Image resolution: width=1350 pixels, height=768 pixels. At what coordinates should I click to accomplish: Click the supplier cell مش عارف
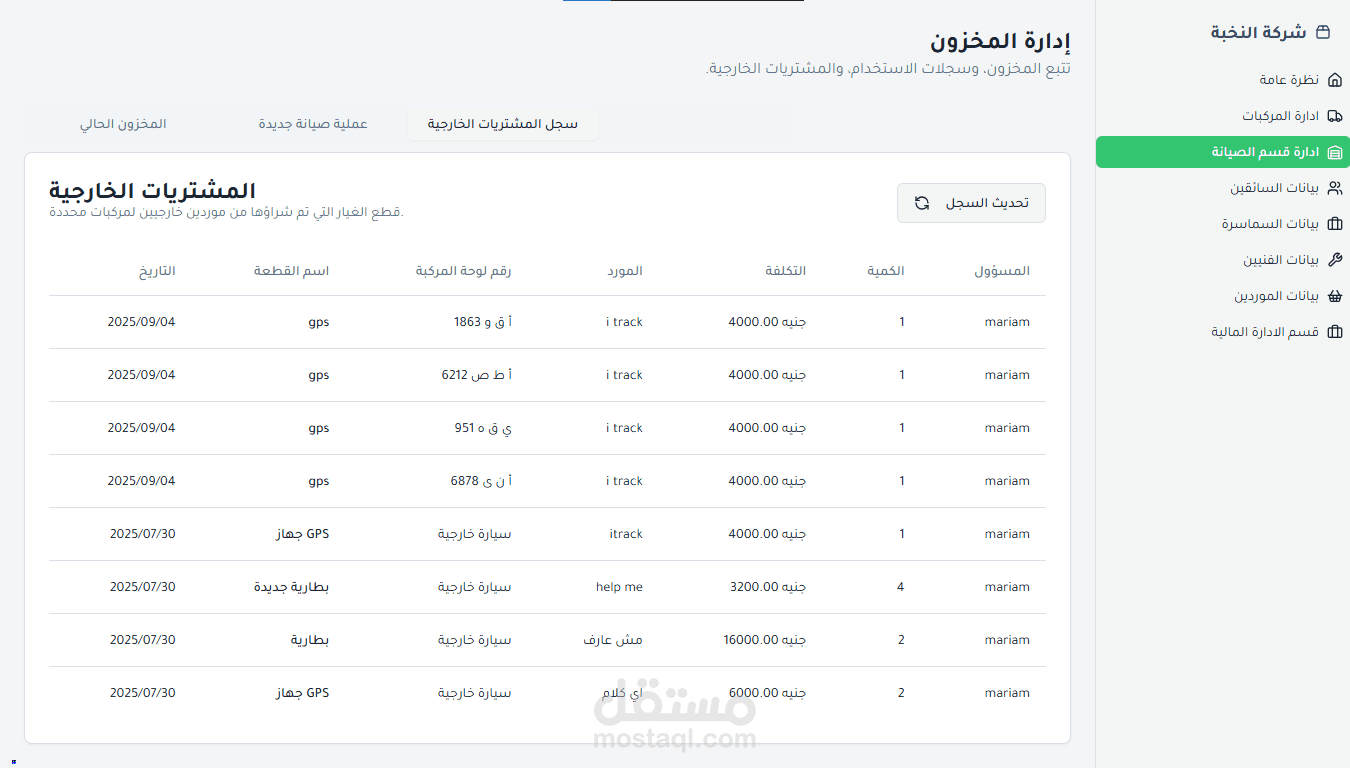613,640
